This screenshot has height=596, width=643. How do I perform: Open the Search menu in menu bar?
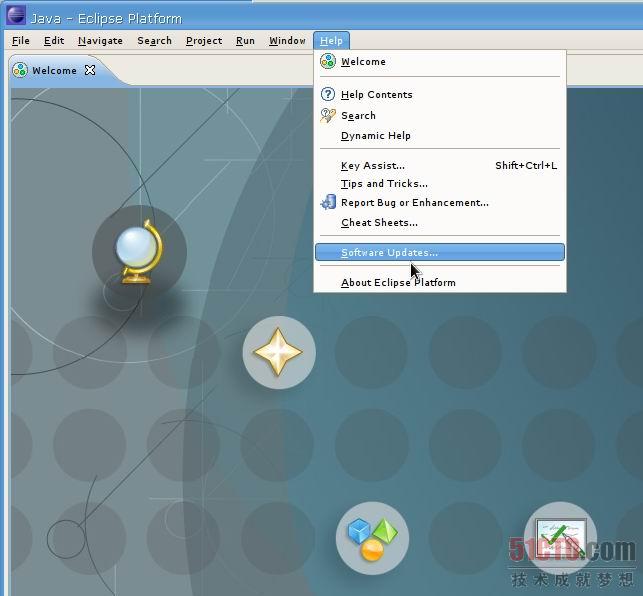[x=154, y=41]
